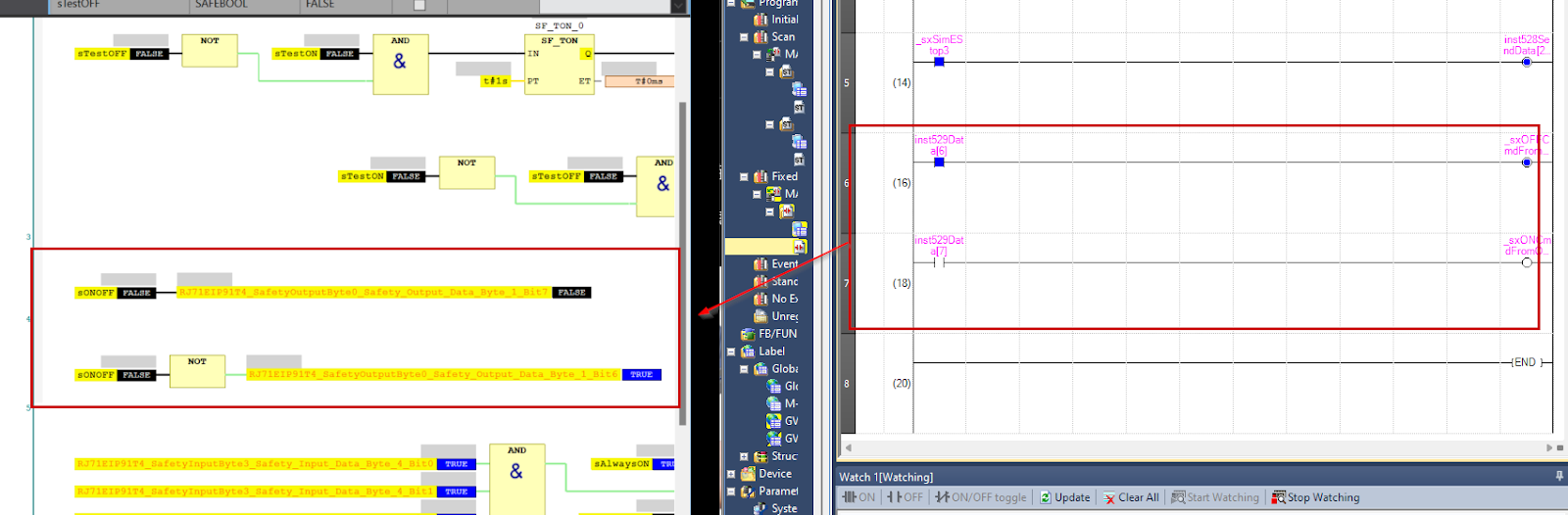The width and height of the screenshot is (1568, 515).
Task: Collapse the Parameter tree node
Action: tap(731, 492)
